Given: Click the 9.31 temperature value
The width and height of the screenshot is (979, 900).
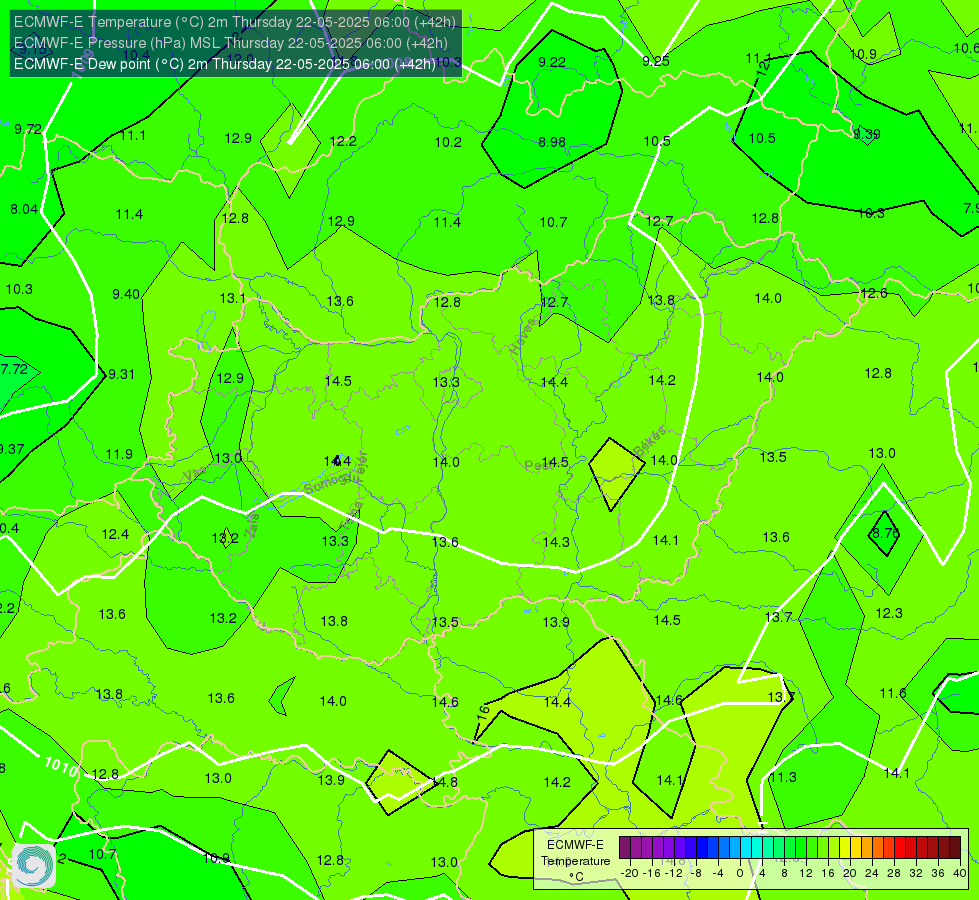Looking at the screenshot, I should (121, 374).
